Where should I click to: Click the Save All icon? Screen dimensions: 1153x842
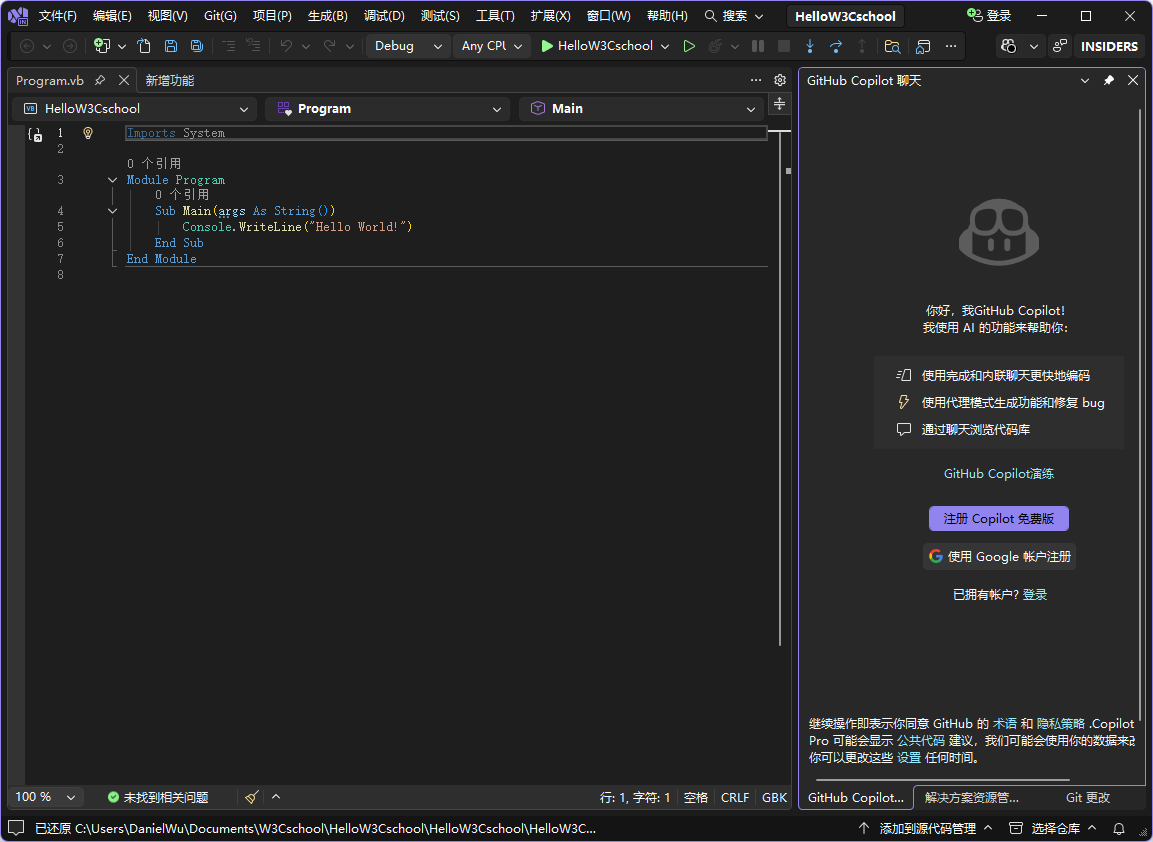(x=197, y=46)
